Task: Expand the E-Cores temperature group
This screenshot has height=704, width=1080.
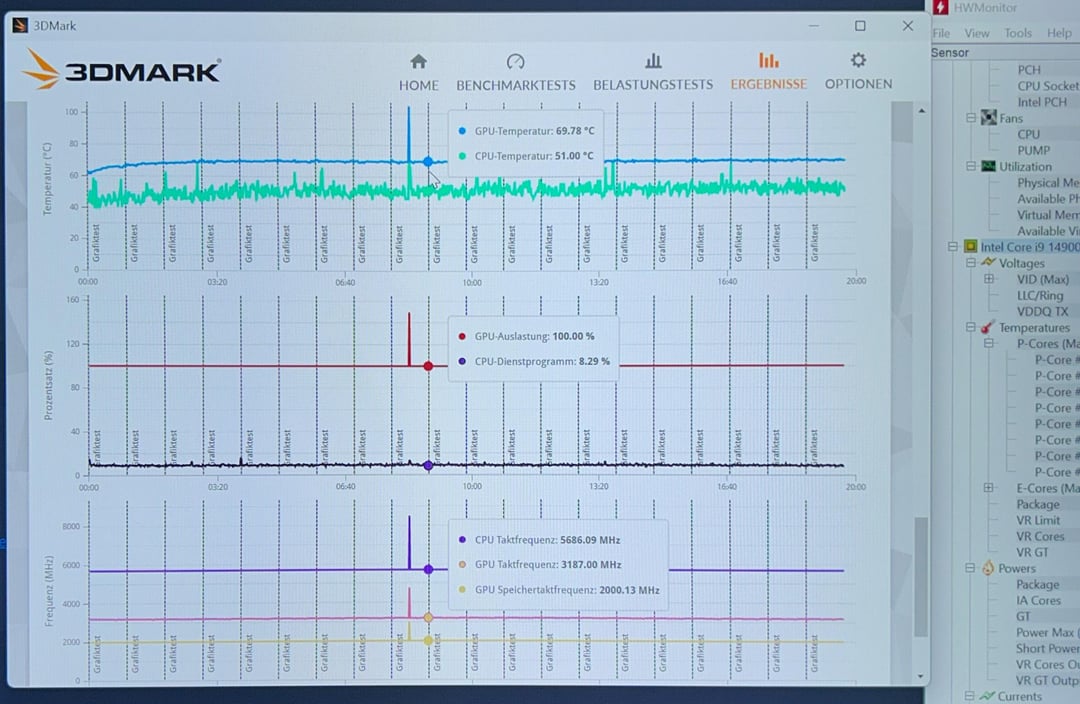Action: (x=989, y=488)
